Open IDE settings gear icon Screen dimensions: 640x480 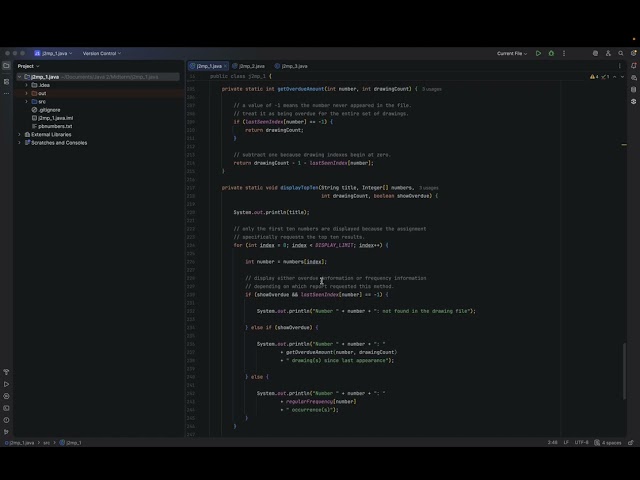click(x=633, y=53)
